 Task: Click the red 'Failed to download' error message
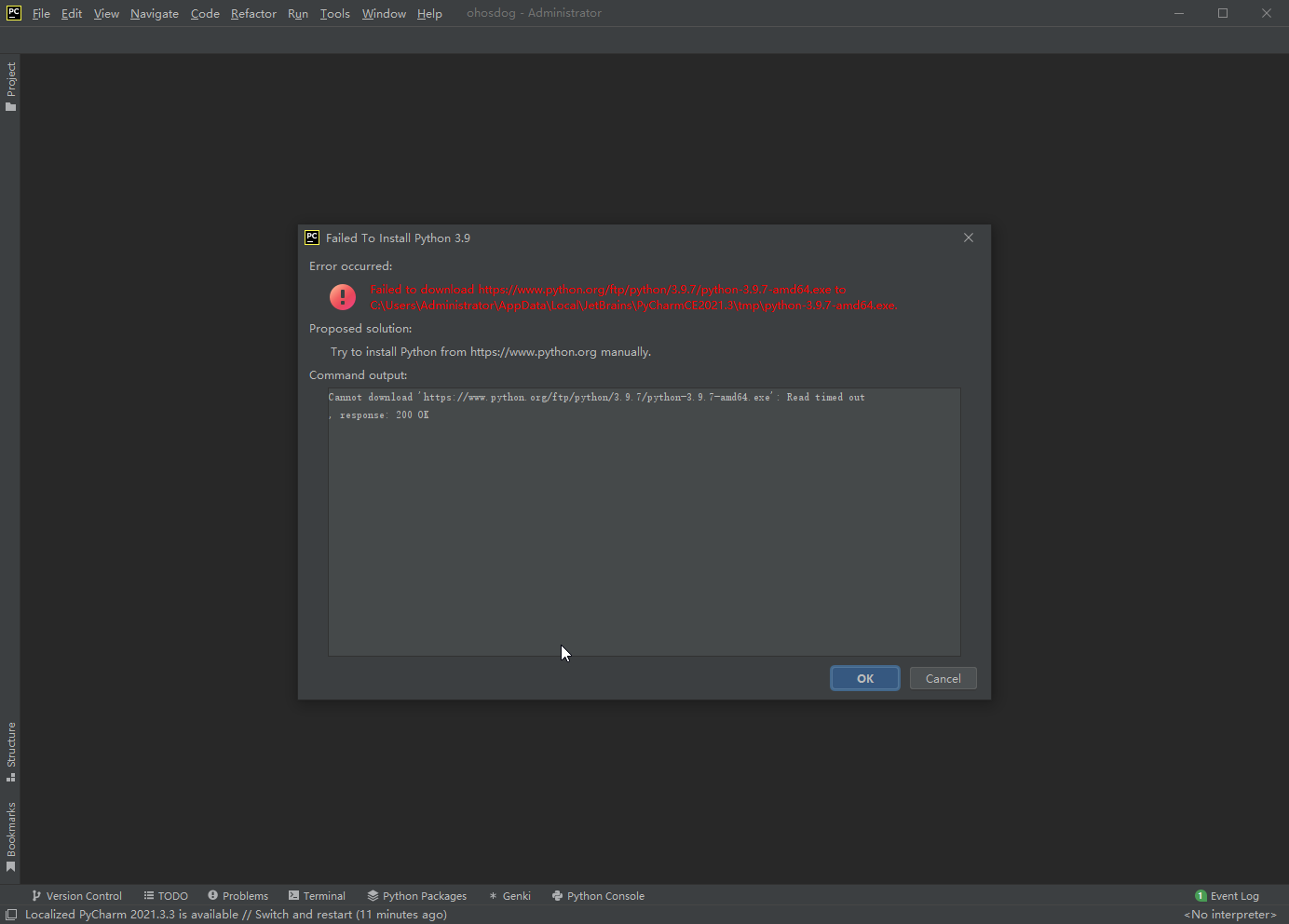tap(633, 297)
